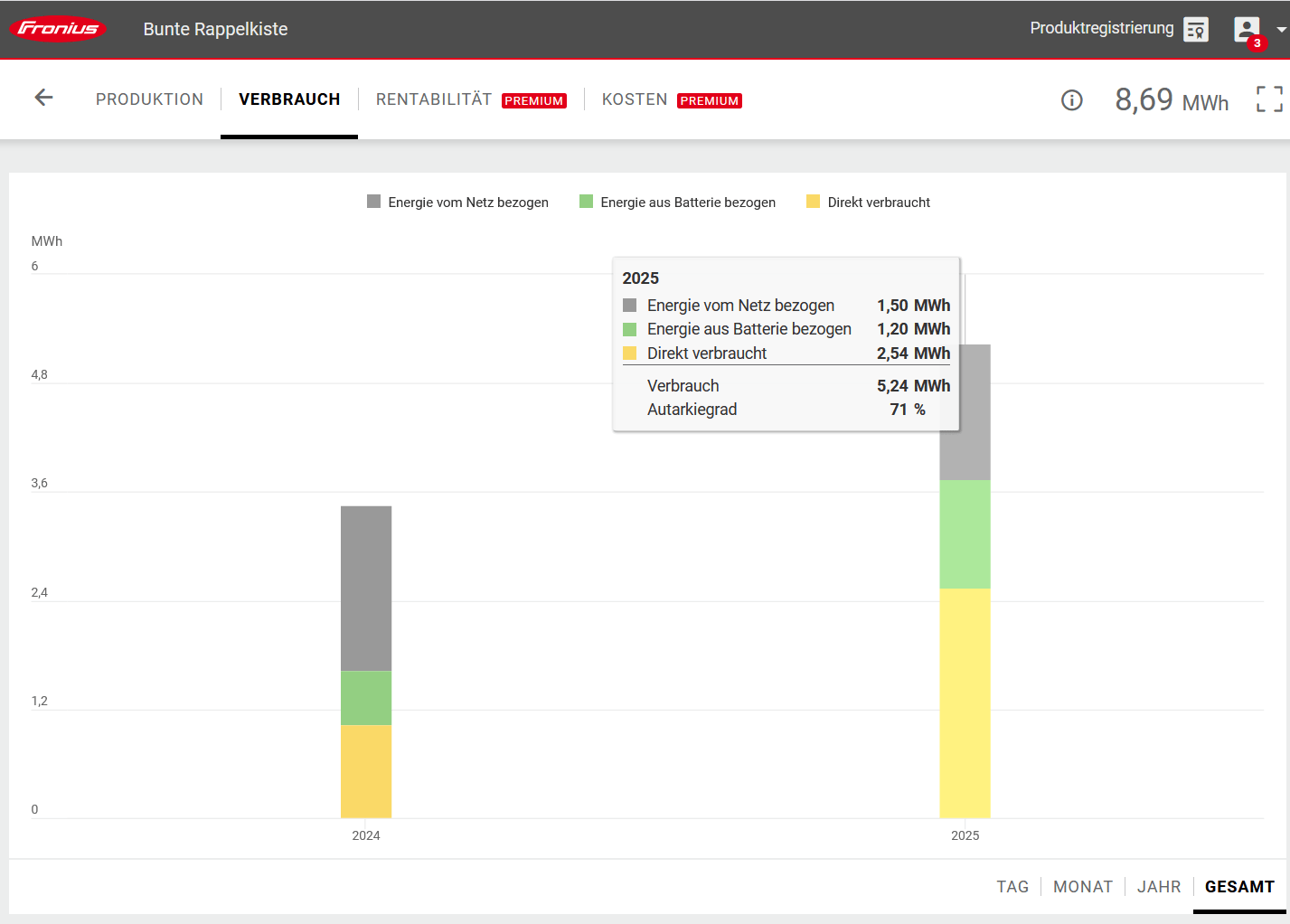Viewport: 1290px width, 924px height.
Task: Select the Monat time range
Action: [x=1082, y=887]
